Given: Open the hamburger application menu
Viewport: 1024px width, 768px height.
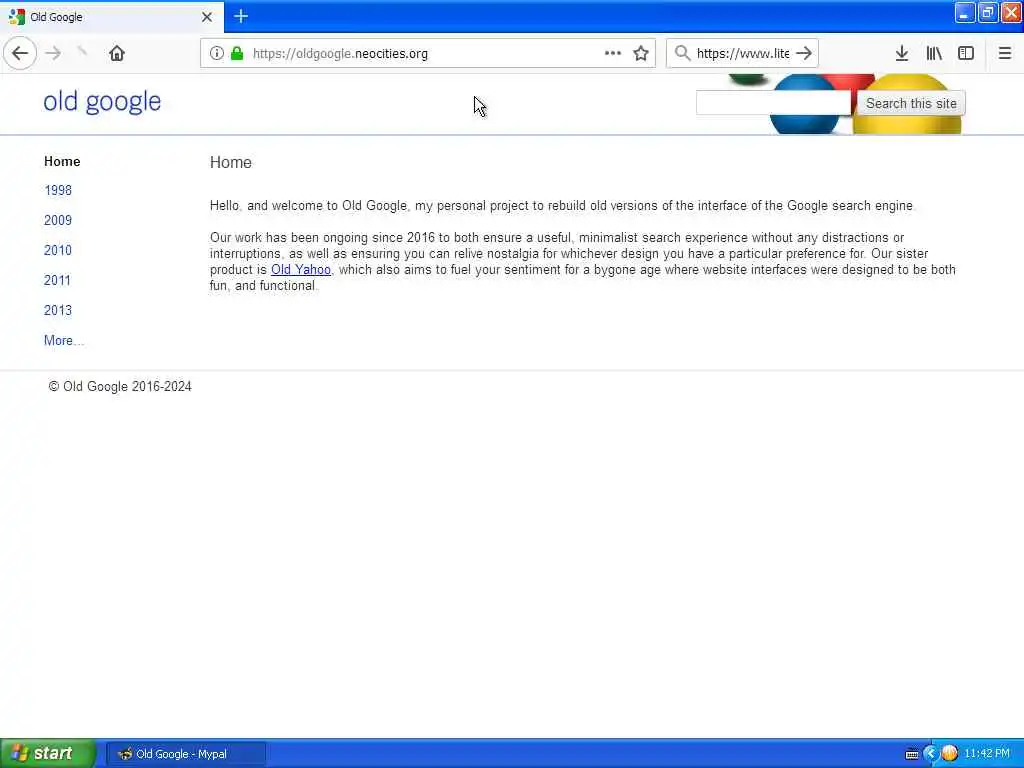Looking at the screenshot, I should point(1005,53).
